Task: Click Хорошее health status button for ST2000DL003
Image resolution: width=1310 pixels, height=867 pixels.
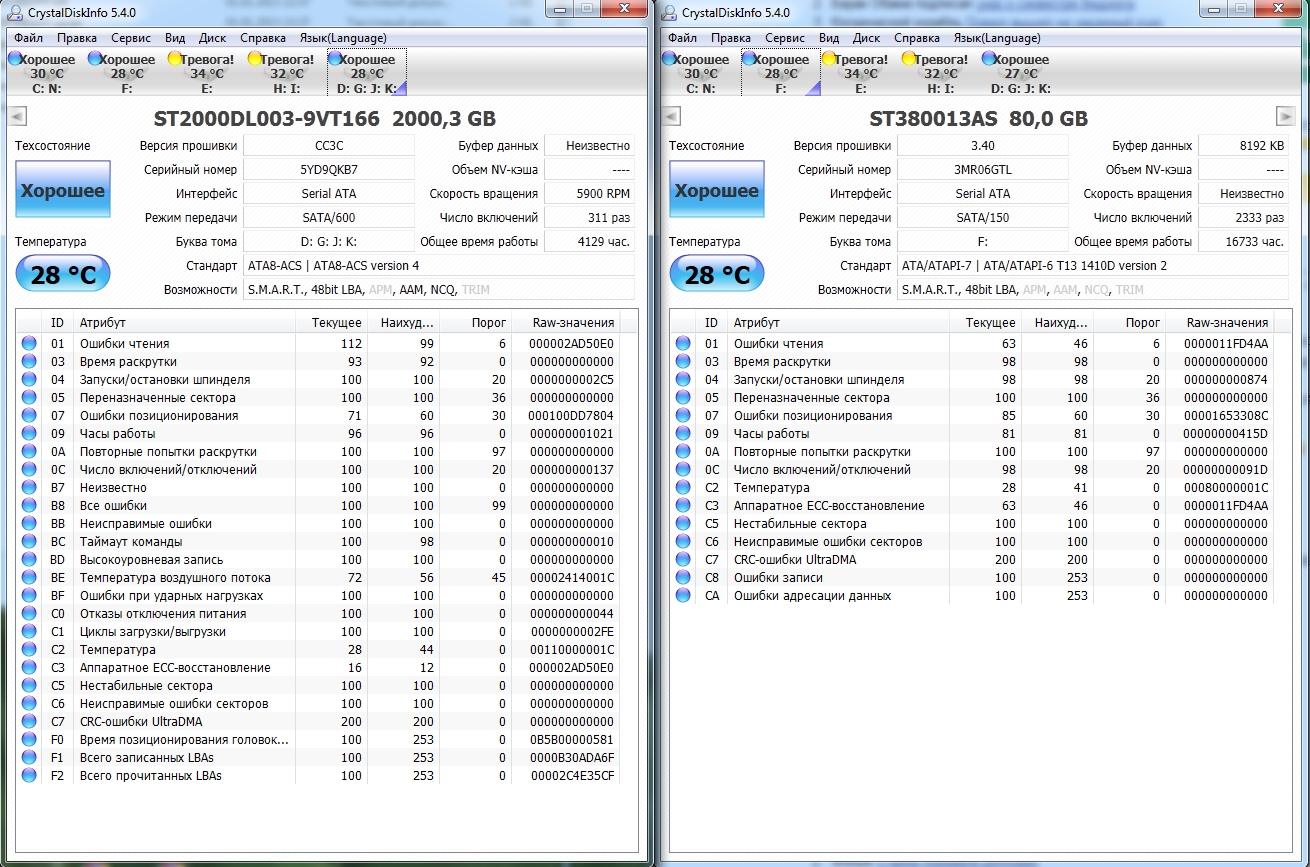Action: click(63, 190)
